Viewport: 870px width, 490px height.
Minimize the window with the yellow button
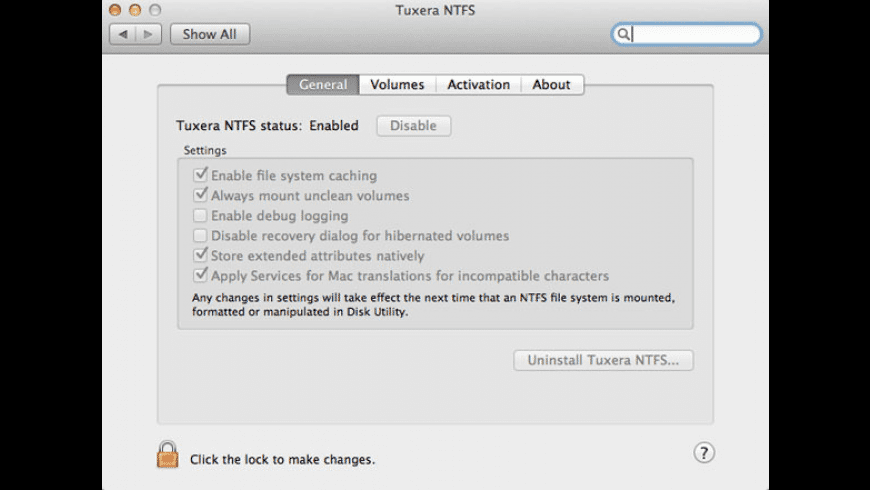click(x=135, y=10)
